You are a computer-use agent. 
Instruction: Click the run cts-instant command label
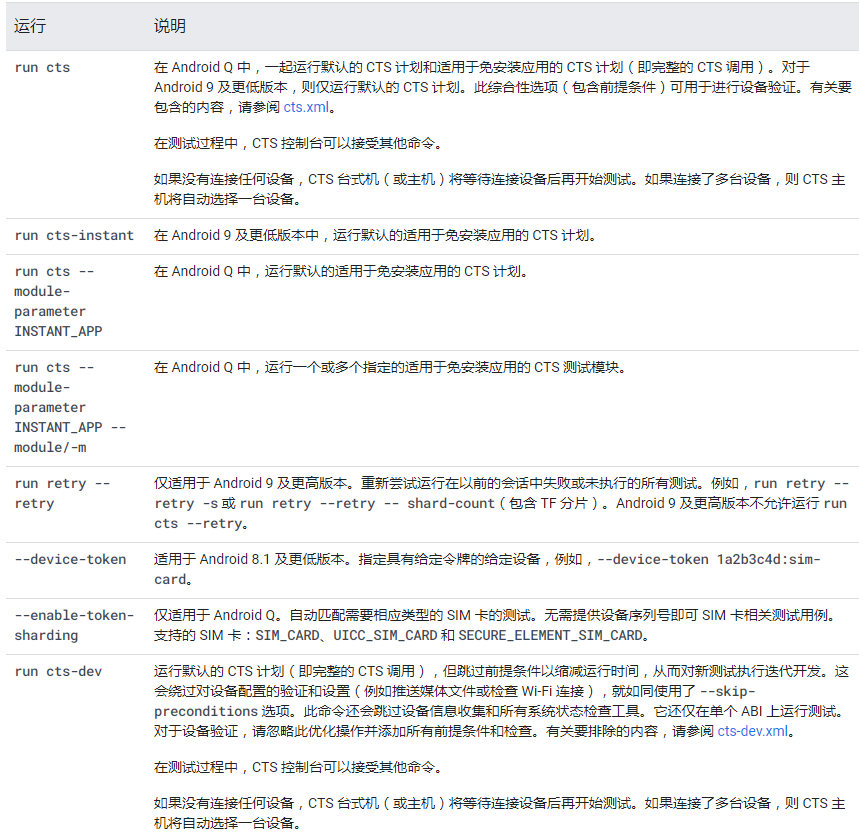click(x=75, y=237)
